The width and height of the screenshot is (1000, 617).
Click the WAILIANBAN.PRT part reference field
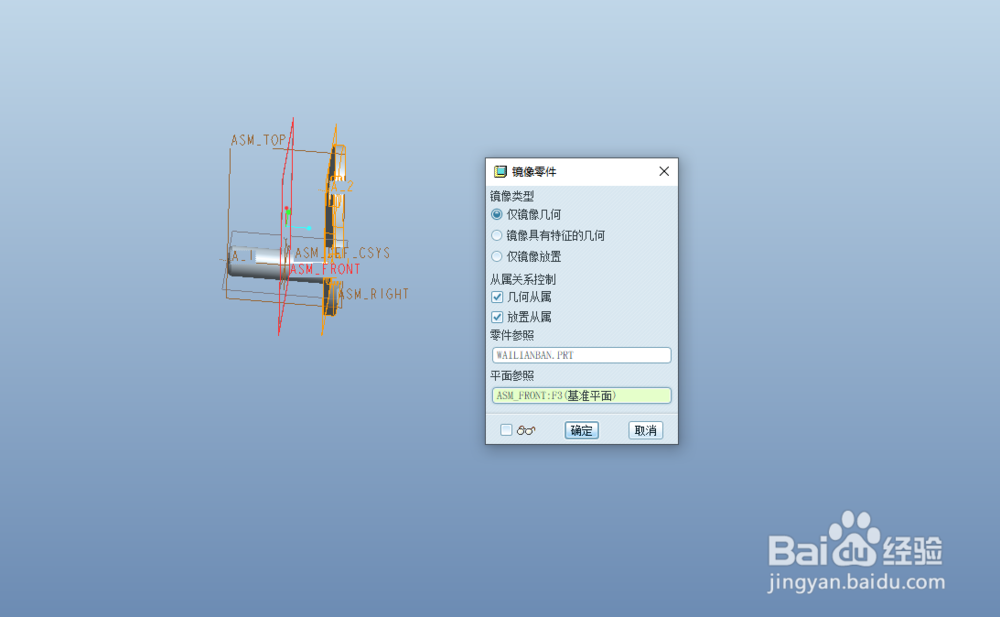(580, 355)
